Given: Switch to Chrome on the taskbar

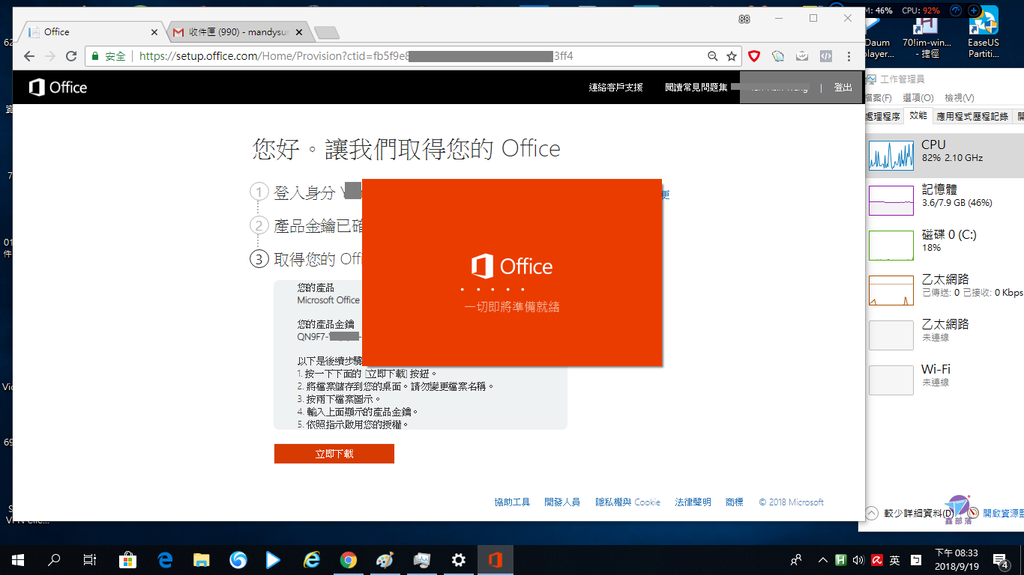Looking at the screenshot, I should tap(349, 560).
